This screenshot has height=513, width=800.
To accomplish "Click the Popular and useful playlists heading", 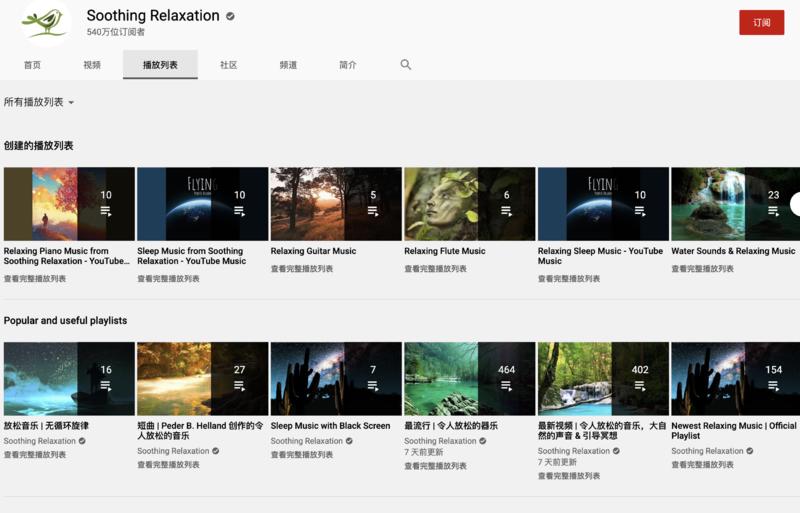I will tap(65, 321).
